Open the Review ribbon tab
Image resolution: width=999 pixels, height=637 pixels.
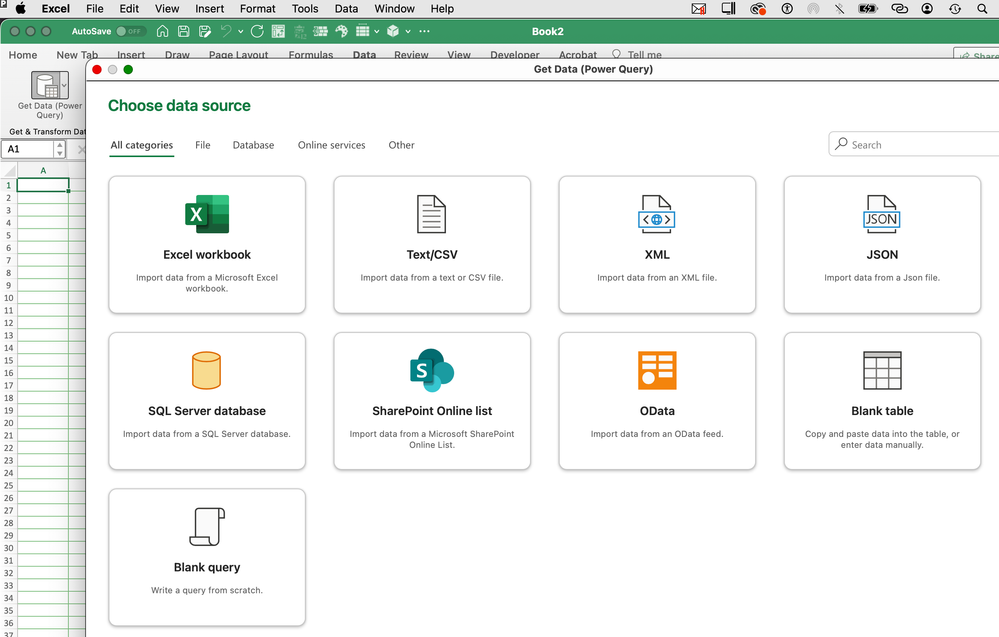(x=411, y=55)
